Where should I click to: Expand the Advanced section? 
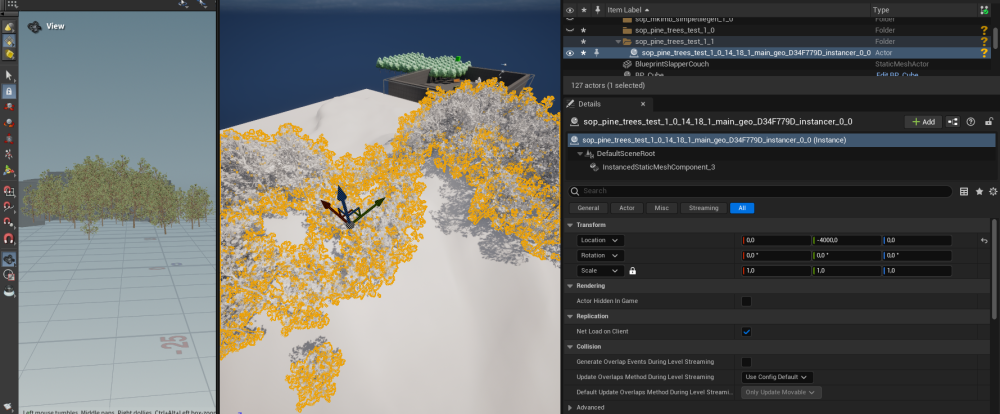click(x=570, y=408)
